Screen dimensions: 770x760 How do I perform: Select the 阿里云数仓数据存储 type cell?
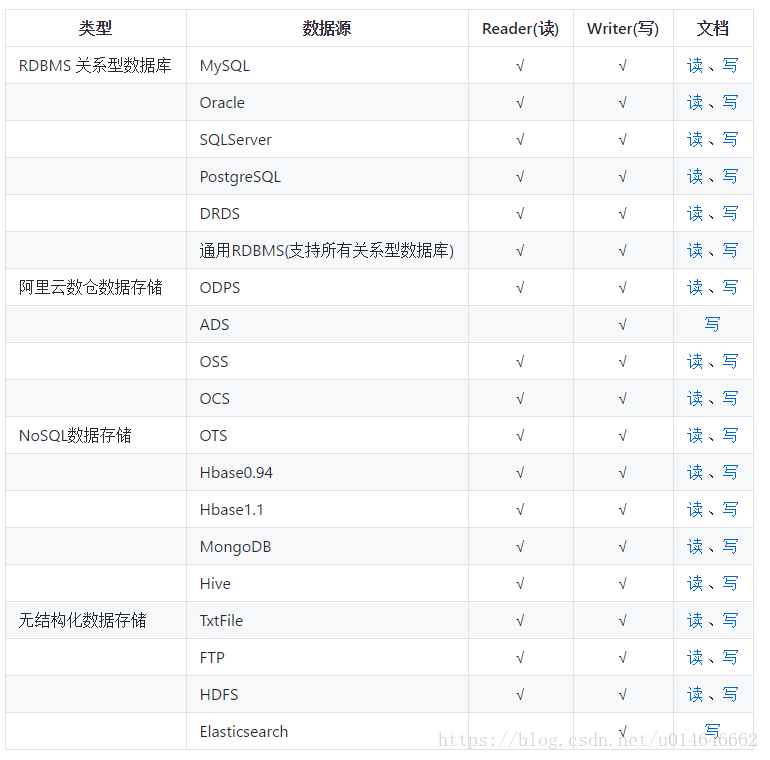pos(96,287)
